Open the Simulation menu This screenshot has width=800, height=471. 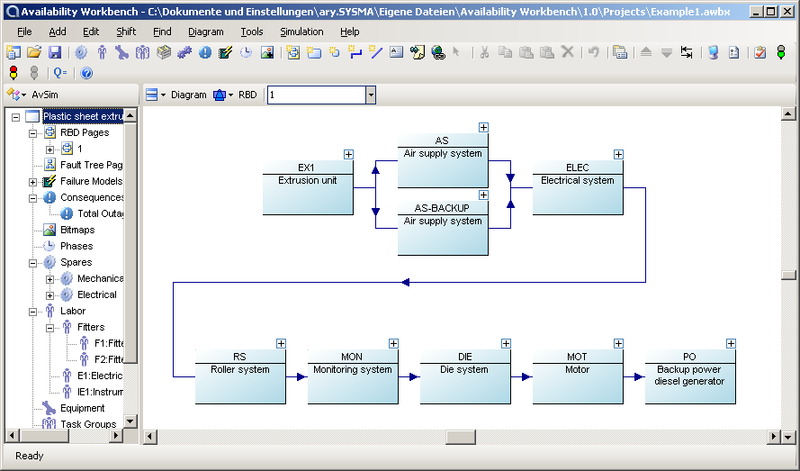click(302, 32)
